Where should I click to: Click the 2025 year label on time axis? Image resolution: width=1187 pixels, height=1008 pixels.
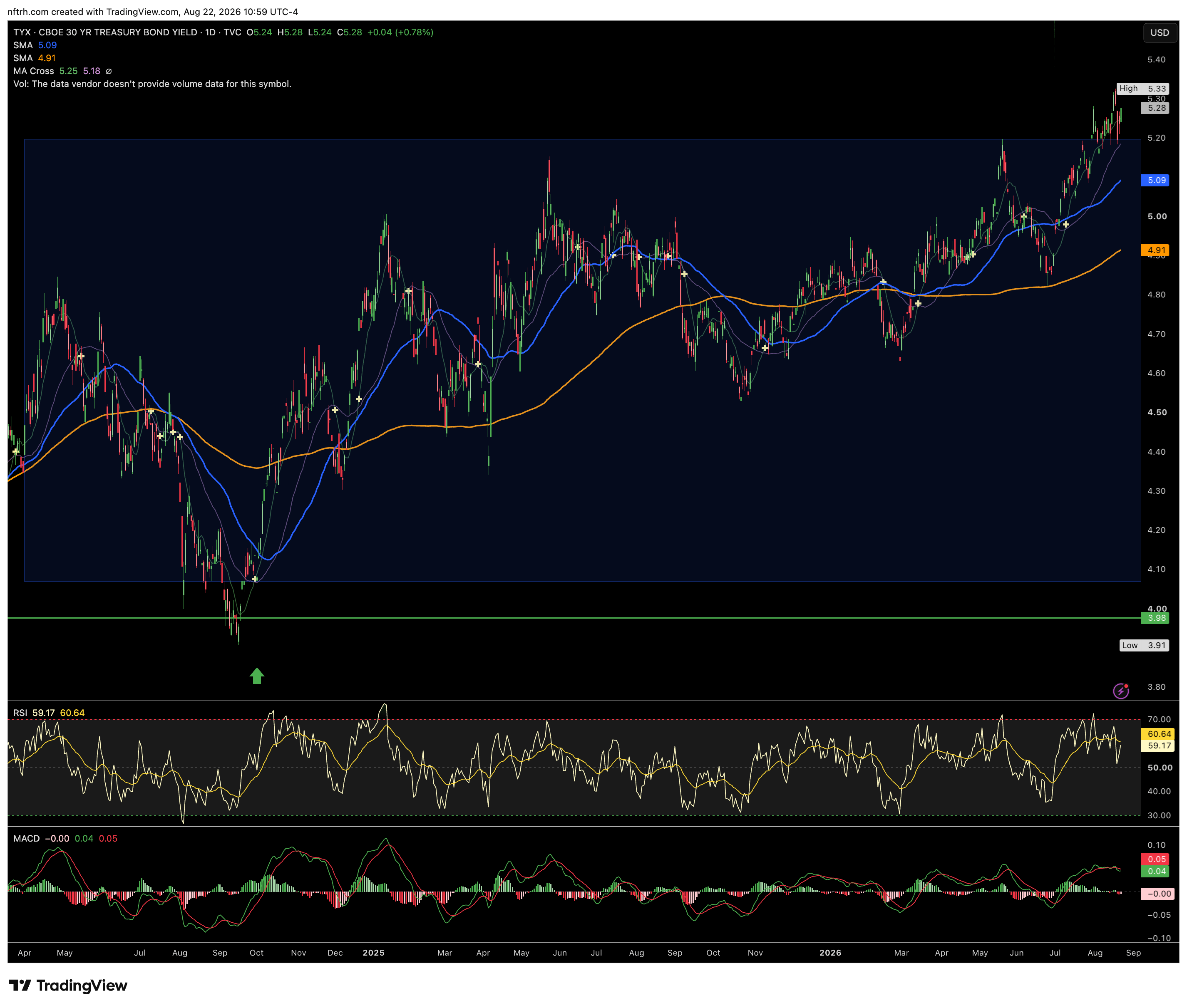pyautogui.click(x=373, y=953)
